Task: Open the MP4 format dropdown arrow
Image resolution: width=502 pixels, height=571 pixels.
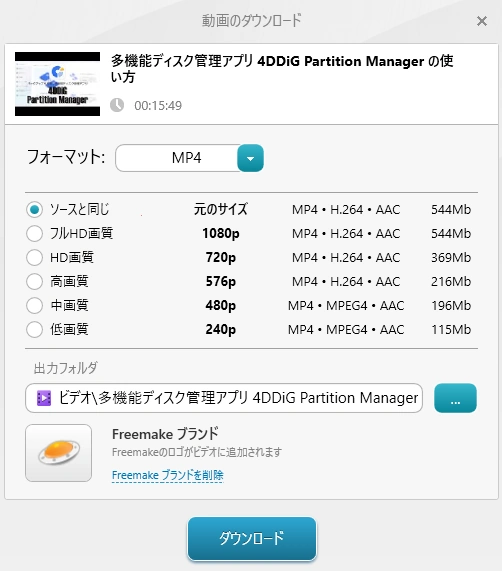Action: (250, 158)
